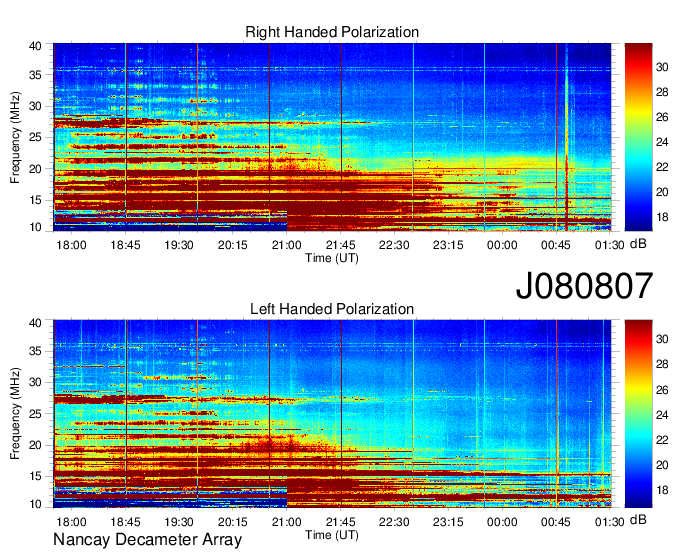Image resolution: width=680 pixels, height=552 pixels.
Task: Select the J080807 observation label
Action: point(584,285)
